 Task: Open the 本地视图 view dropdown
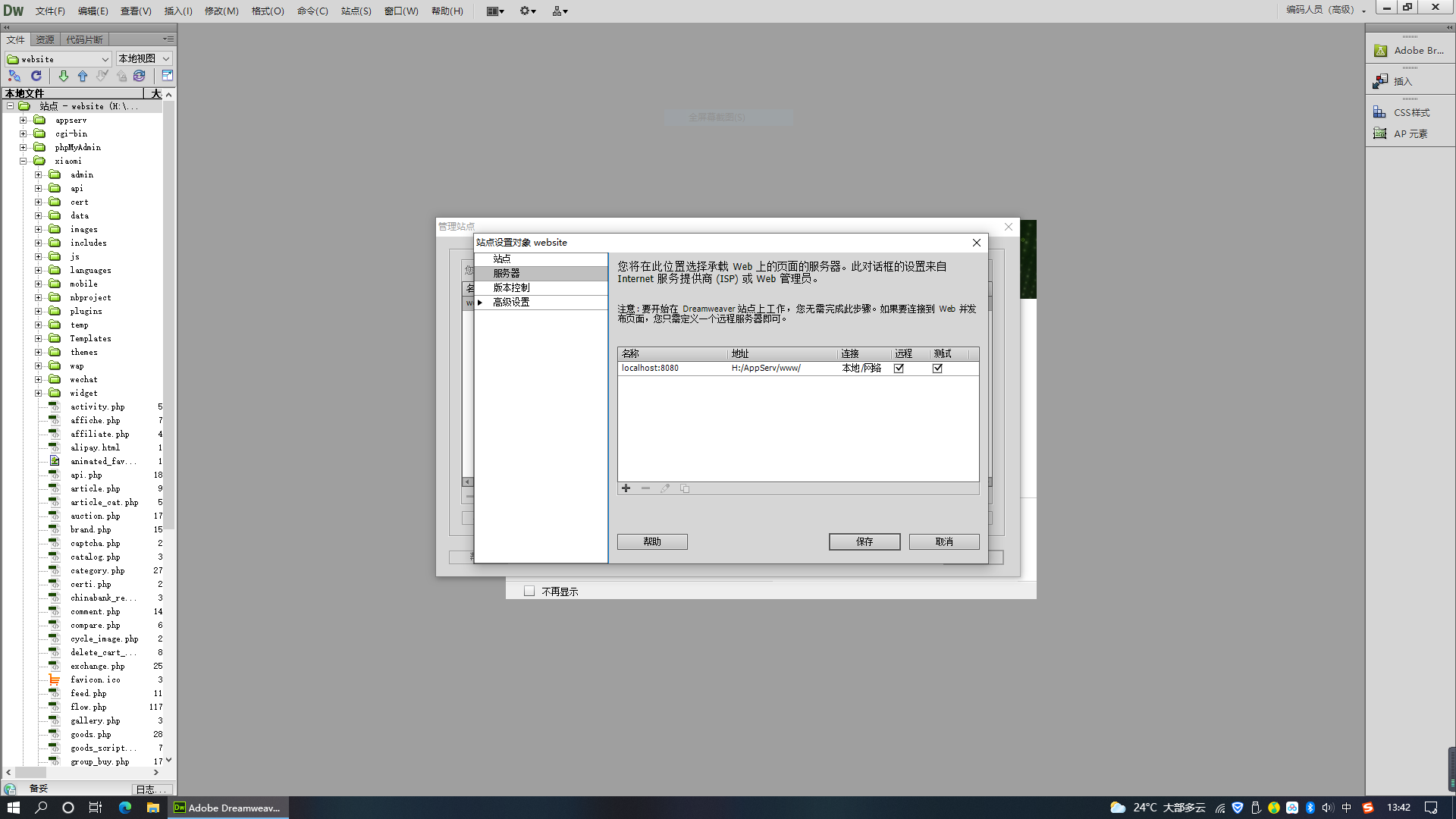pyautogui.click(x=144, y=59)
